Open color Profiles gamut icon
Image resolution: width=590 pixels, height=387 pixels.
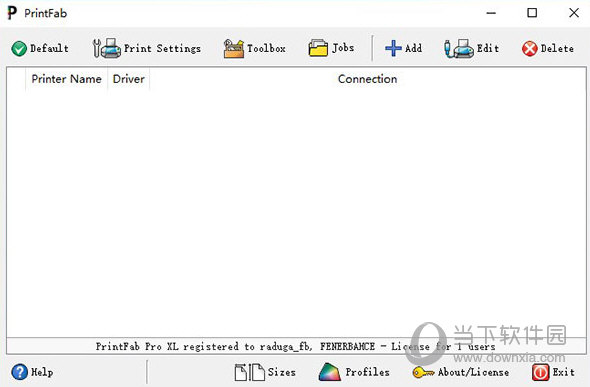[x=329, y=372]
